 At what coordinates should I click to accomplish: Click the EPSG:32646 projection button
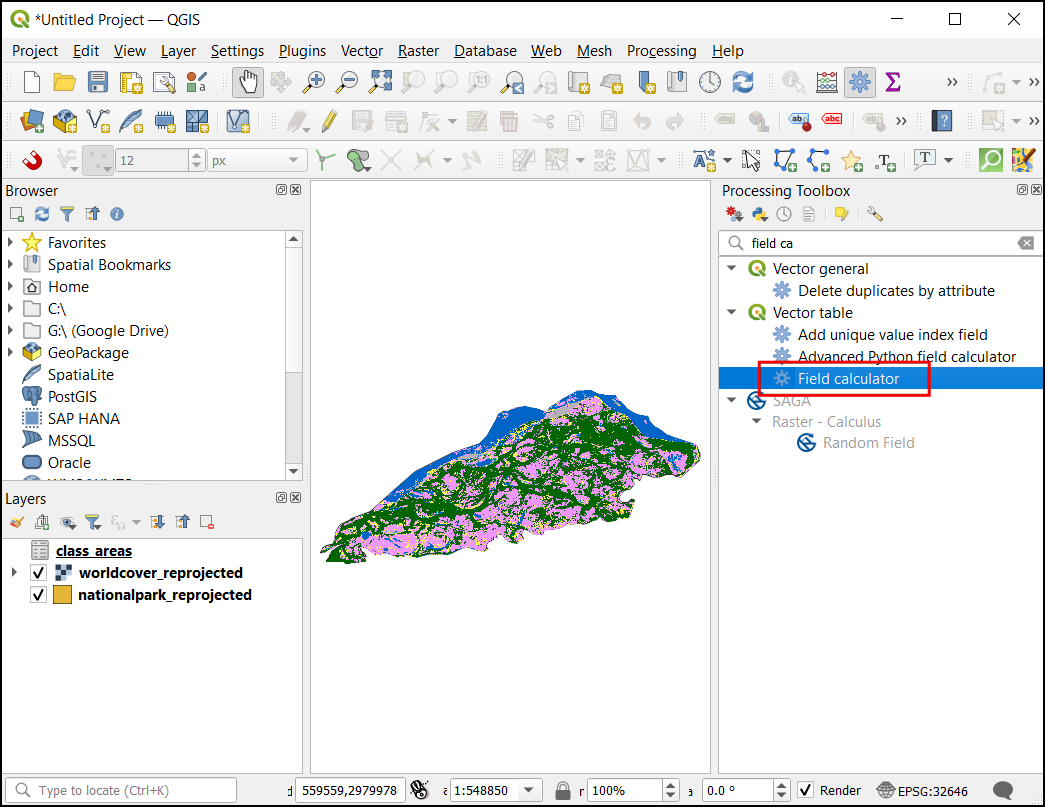[x=921, y=791]
